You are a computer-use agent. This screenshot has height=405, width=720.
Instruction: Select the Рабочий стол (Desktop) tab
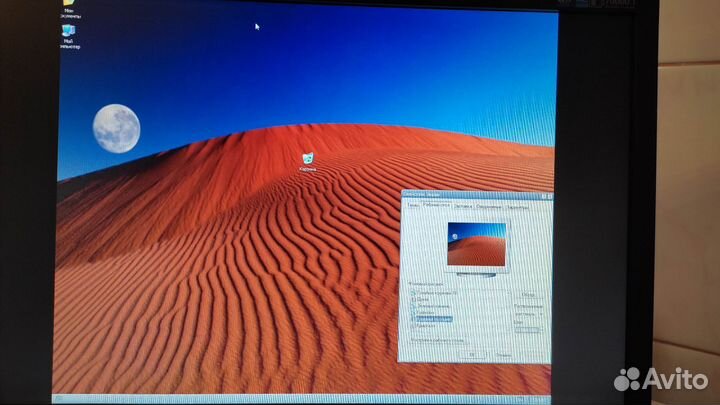436,204
